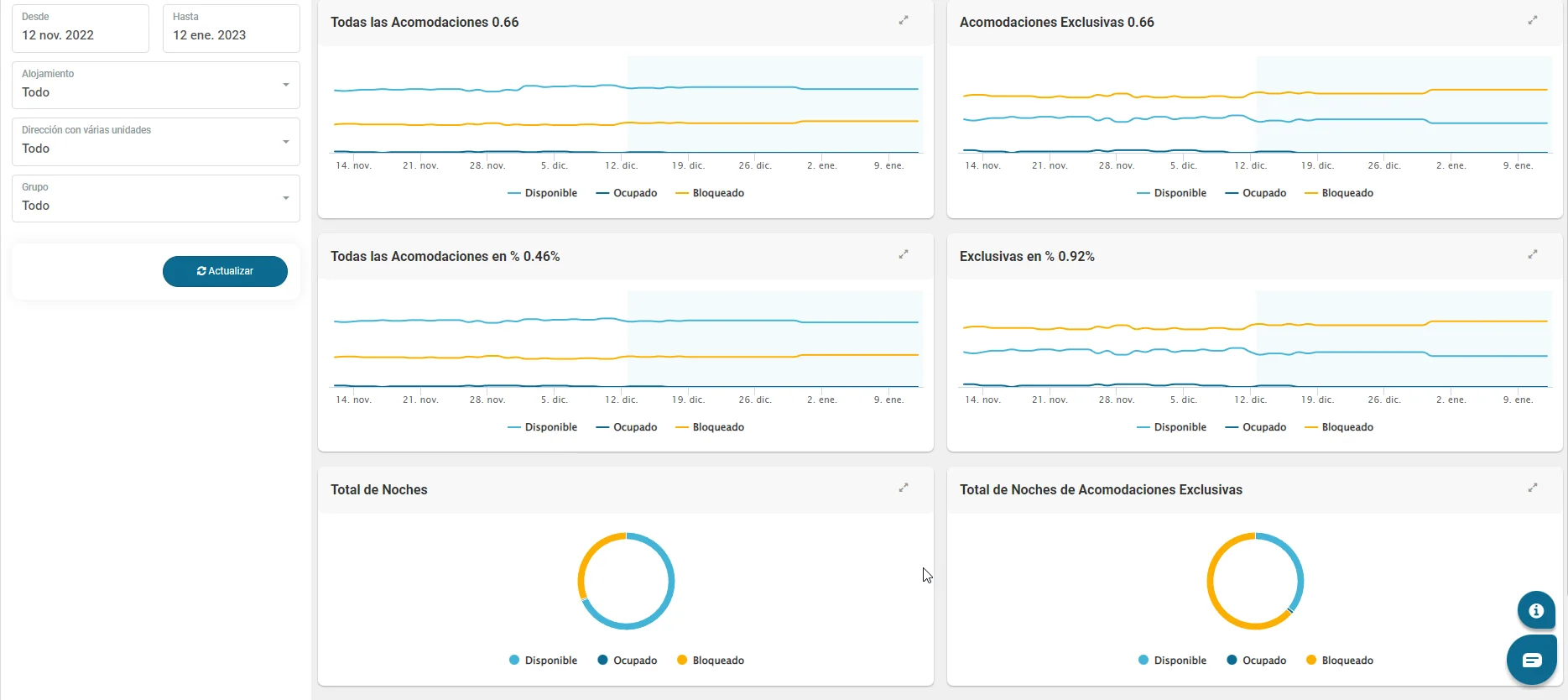Toggle Bloqueado in Total de Noches donut legend
Viewport: 1568px width, 700px height.
point(710,661)
